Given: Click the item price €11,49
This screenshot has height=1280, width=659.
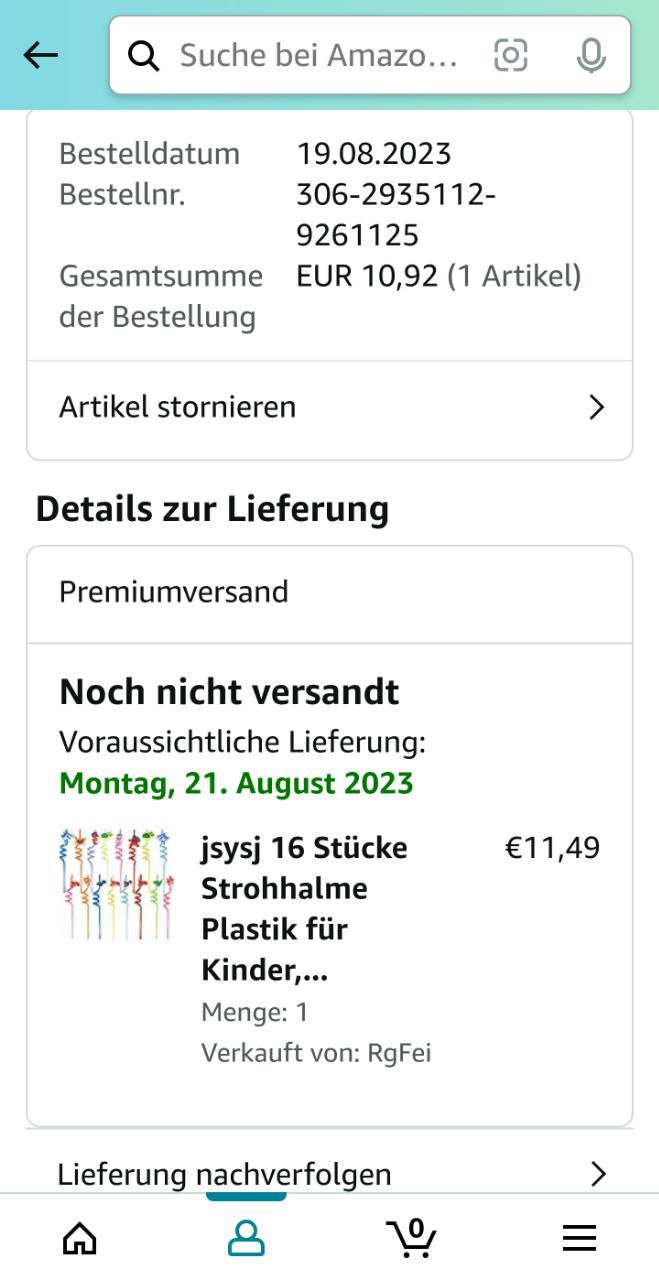Looking at the screenshot, I should [x=552, y=848].
